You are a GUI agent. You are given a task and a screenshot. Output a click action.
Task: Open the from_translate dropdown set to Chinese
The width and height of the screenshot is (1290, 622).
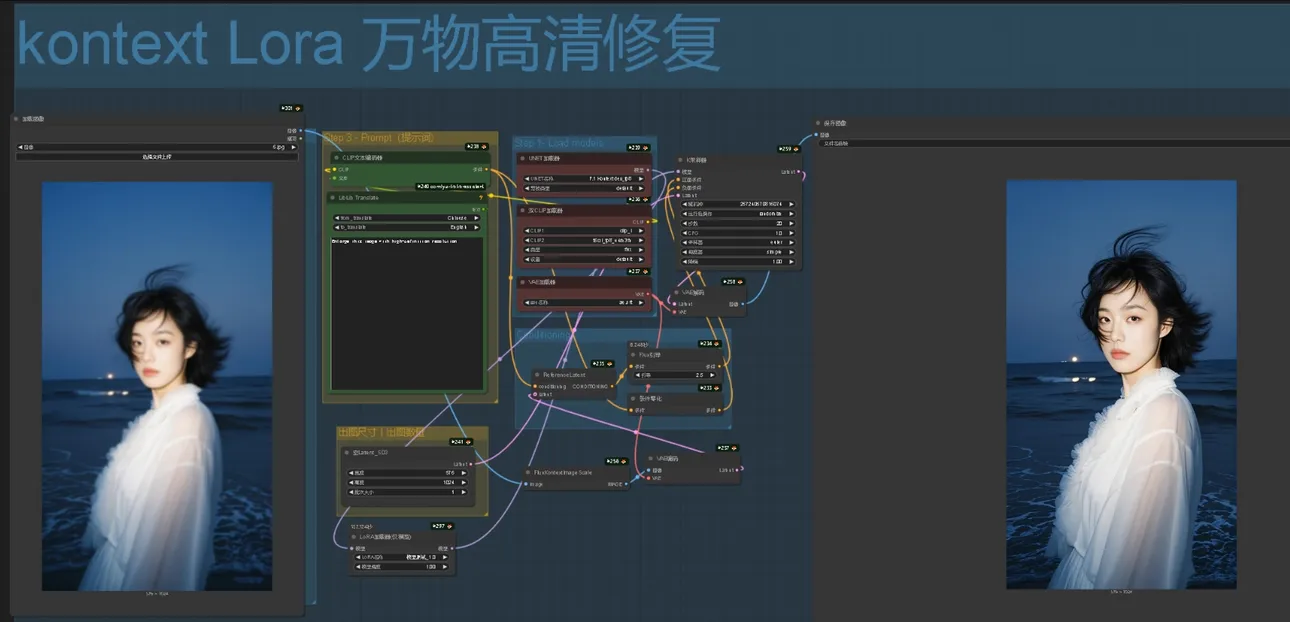(x=407, y=218)
